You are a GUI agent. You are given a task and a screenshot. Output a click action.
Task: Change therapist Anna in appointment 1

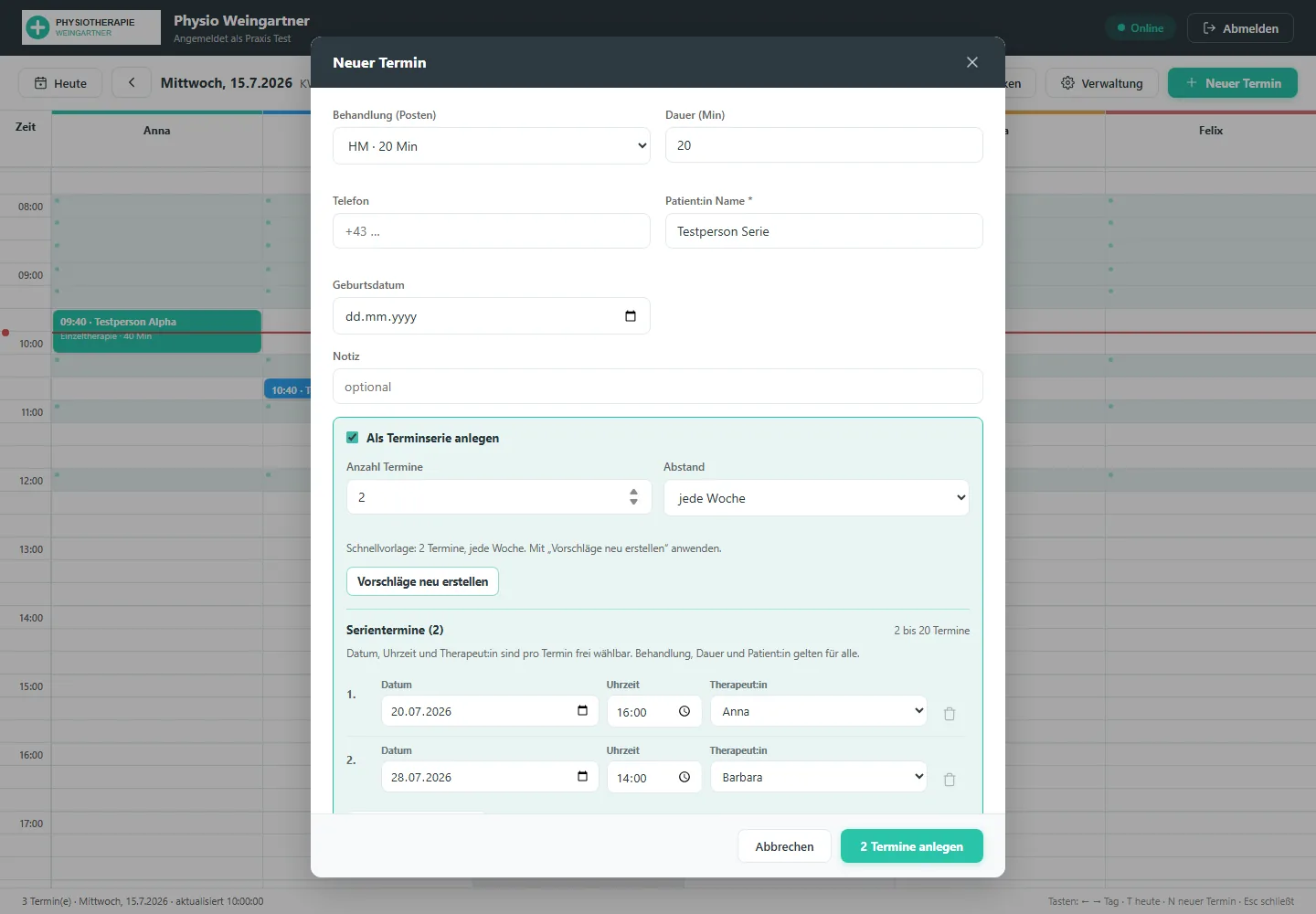coord(819,711)
